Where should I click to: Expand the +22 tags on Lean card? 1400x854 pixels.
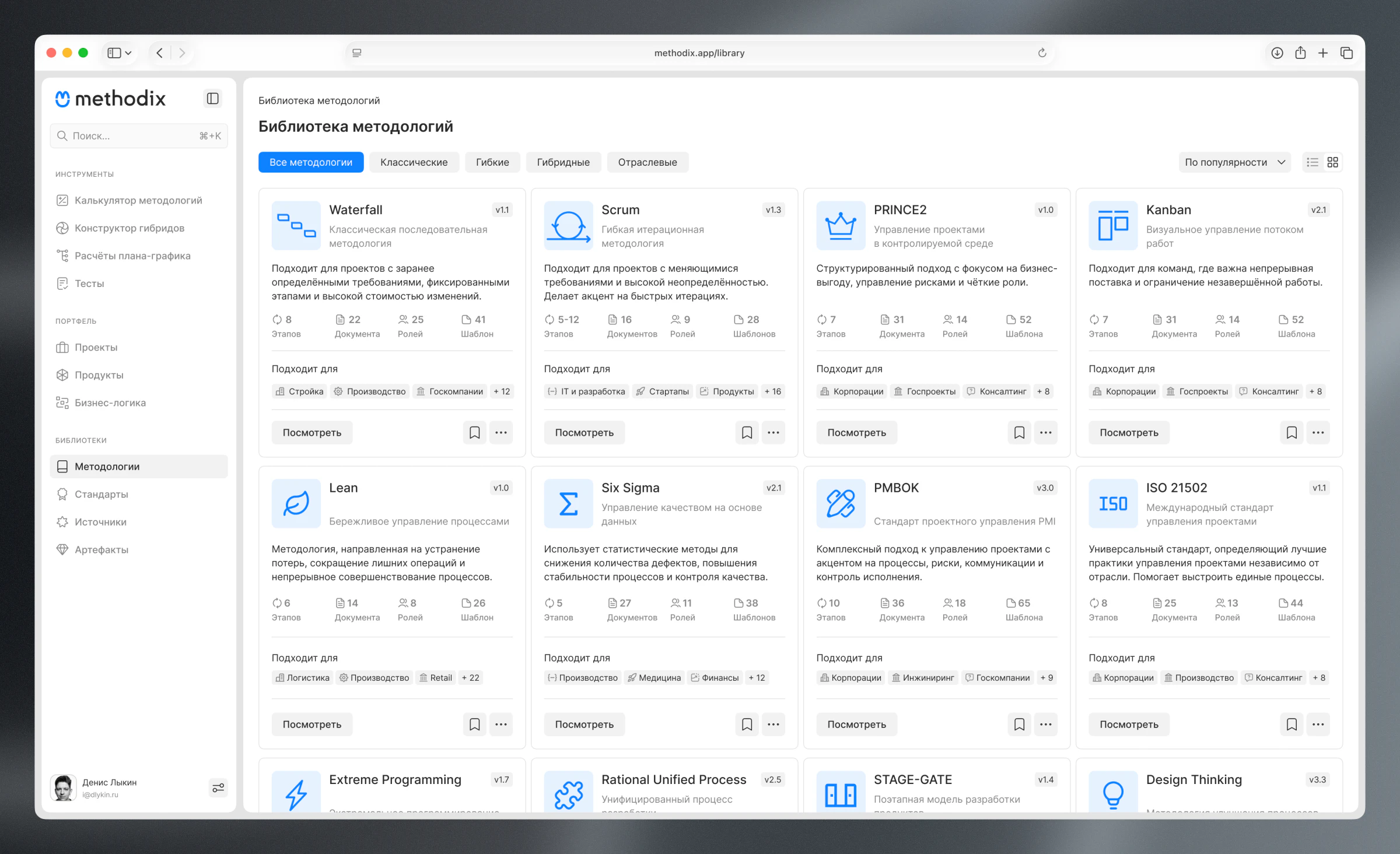pyautogui.click(x=471, y=678)
